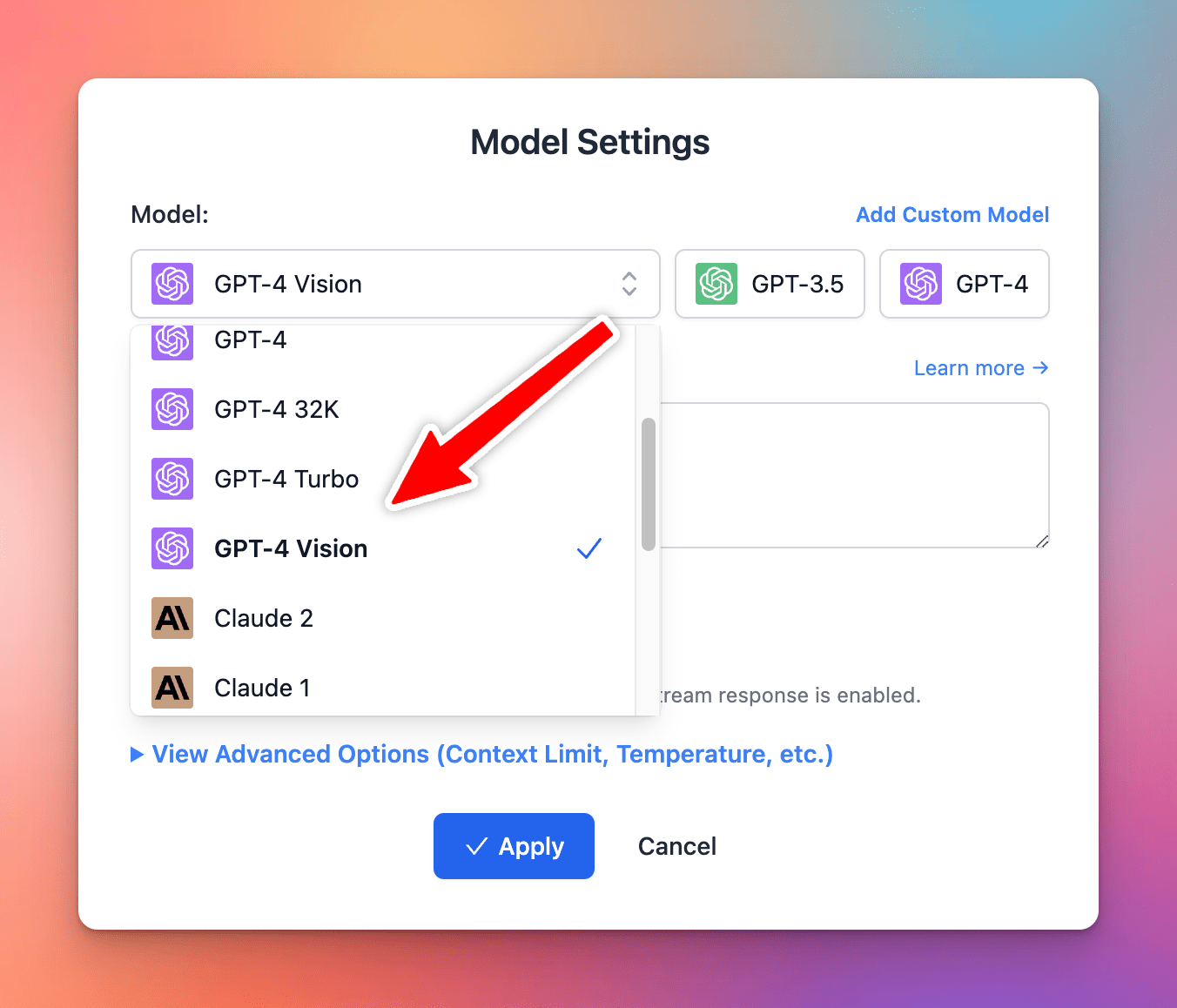Click the icon inside the model combo box
1177x1008 pixels.
point(172,284)
